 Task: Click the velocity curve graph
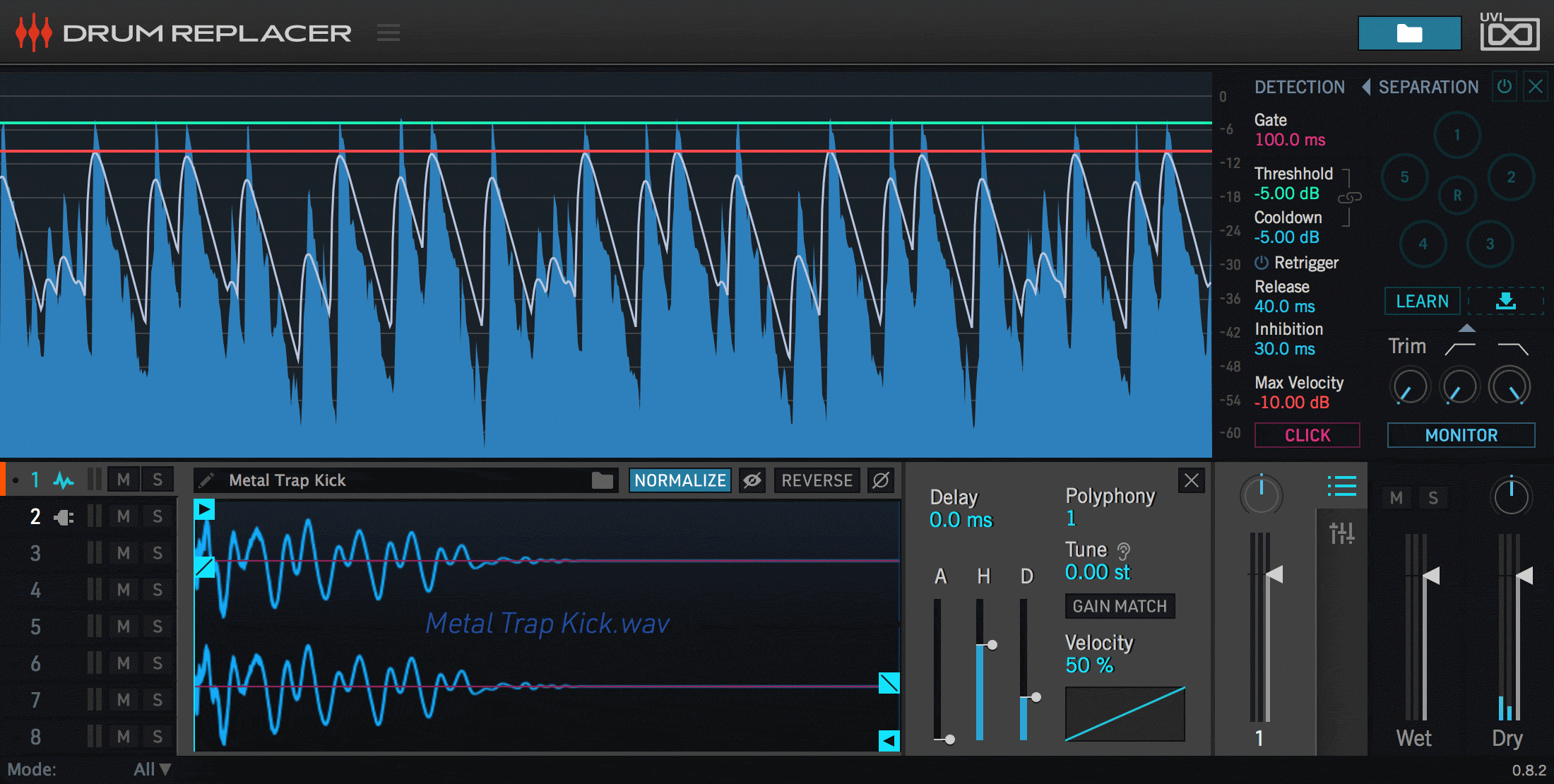tap(1125, 713)
